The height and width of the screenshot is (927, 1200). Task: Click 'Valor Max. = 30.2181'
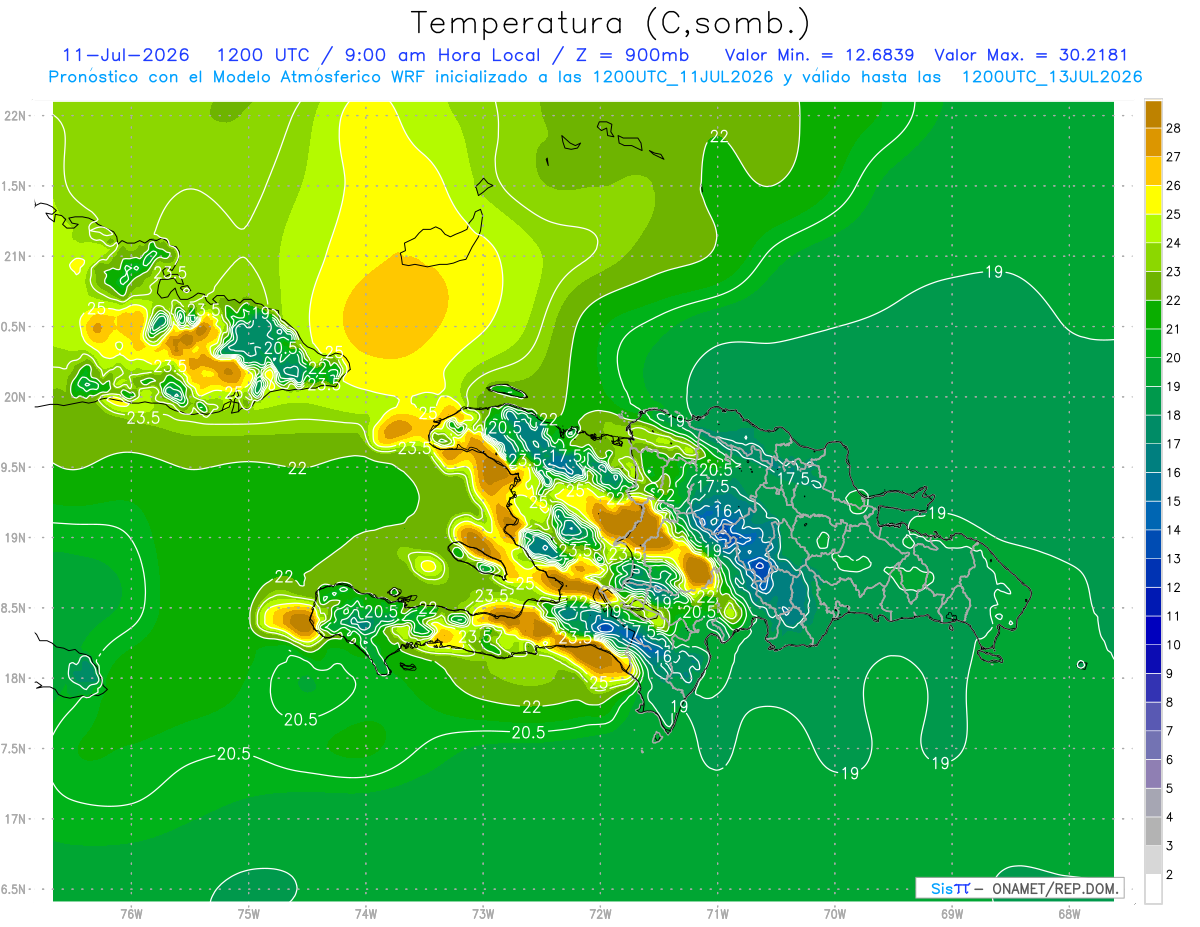(1031, 55)
